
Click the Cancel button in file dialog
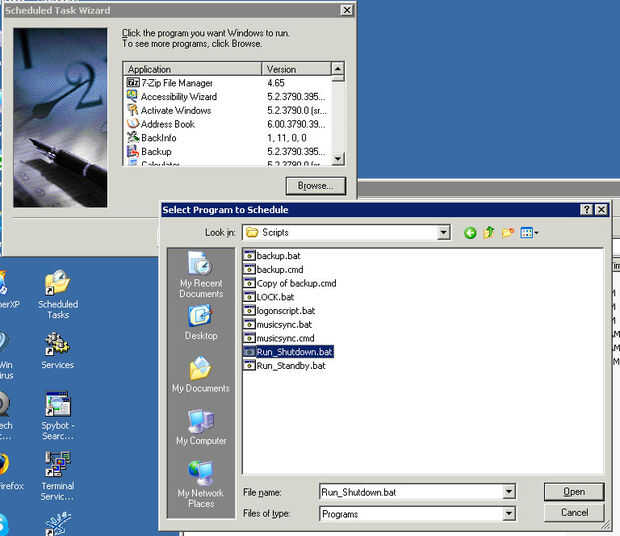pos(574,513)
